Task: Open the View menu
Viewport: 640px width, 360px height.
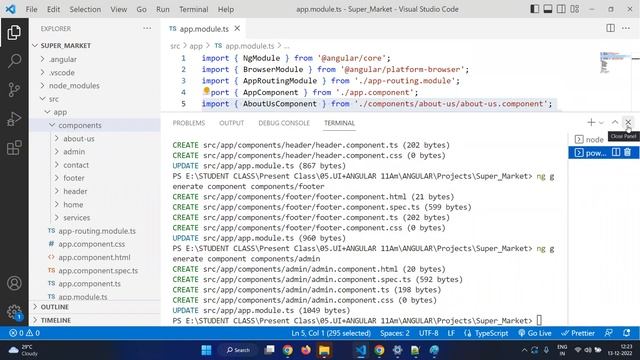Action: 118,9
